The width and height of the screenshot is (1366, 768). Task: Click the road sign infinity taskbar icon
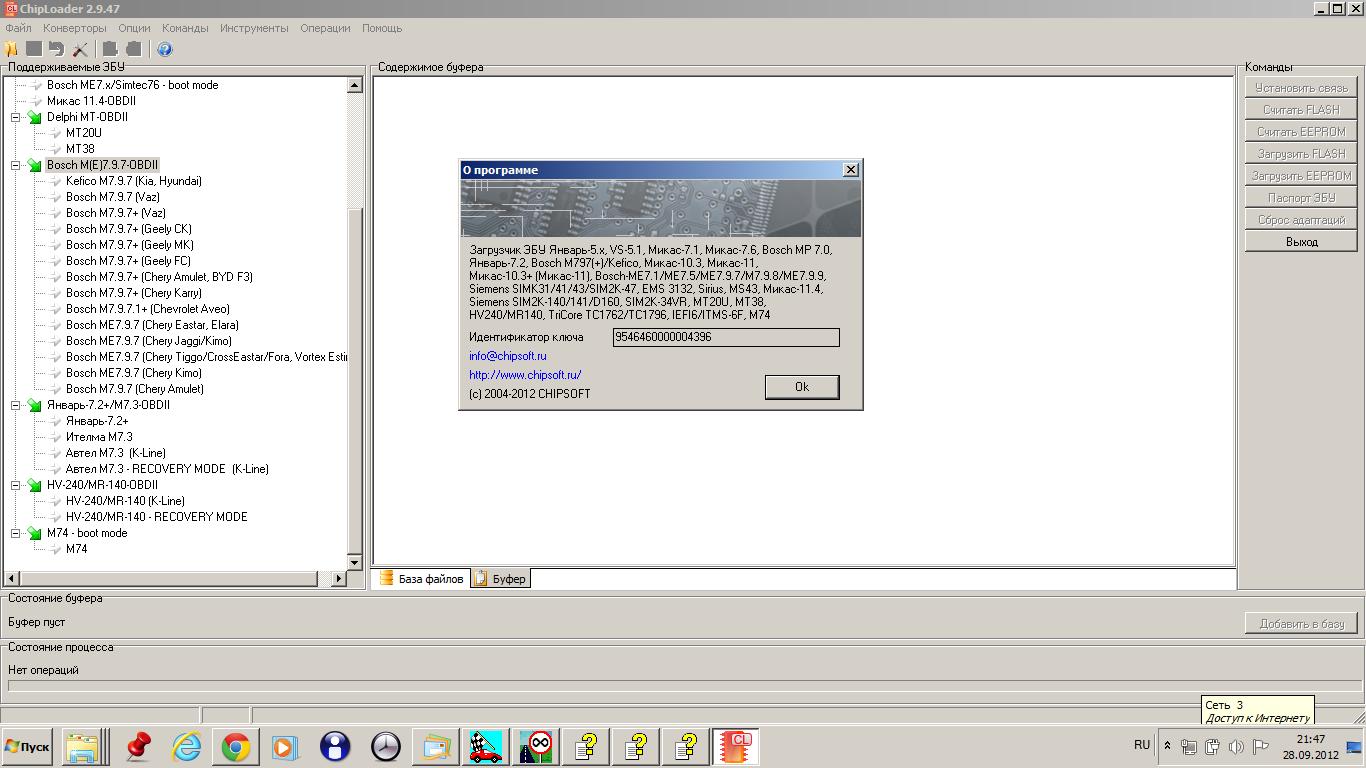(537, 747)
